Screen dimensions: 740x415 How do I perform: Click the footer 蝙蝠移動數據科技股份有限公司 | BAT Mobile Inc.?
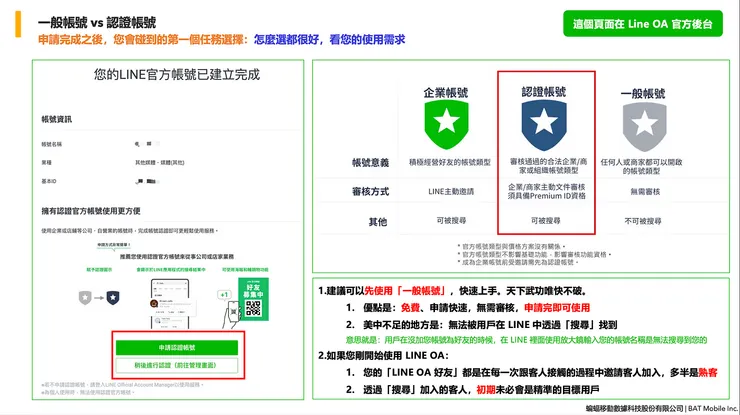pos(662,408)
